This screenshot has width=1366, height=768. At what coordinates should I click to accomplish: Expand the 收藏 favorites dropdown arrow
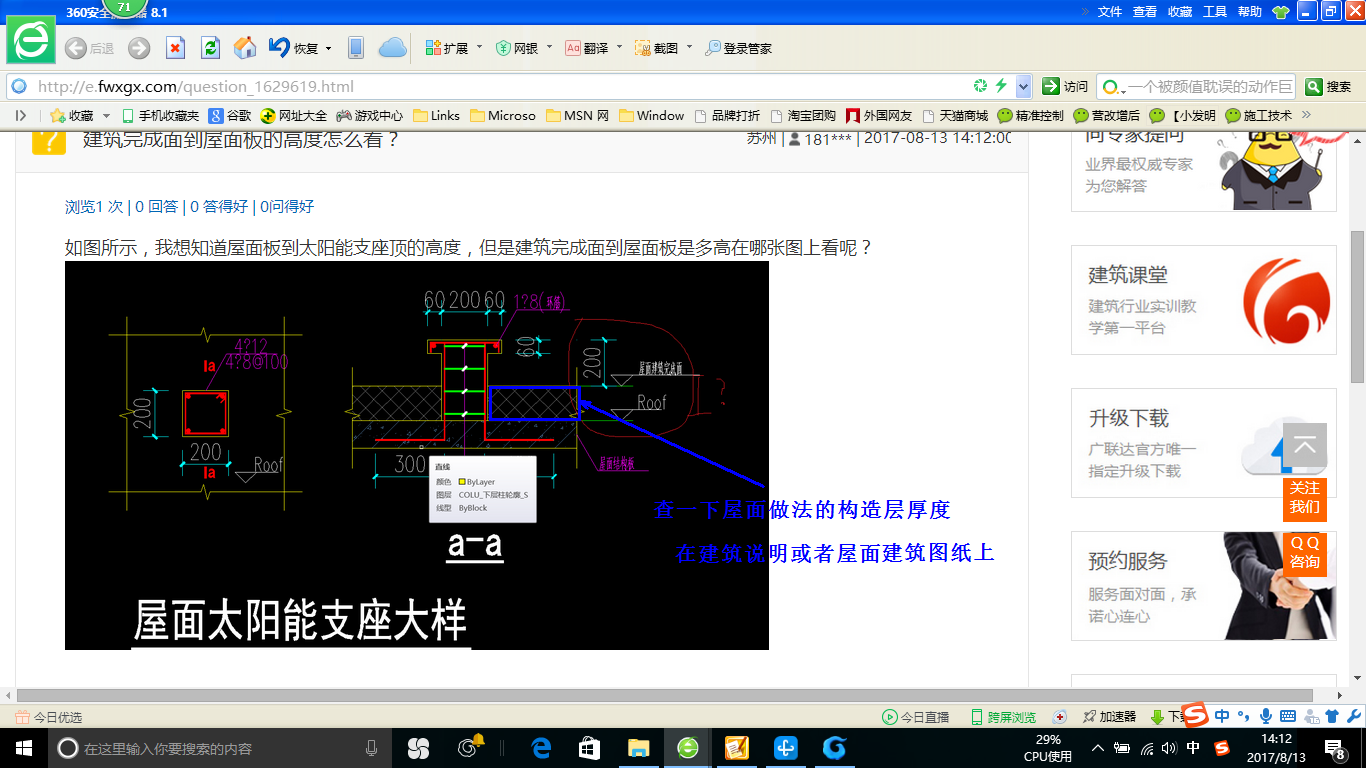(x=105, y=116)
